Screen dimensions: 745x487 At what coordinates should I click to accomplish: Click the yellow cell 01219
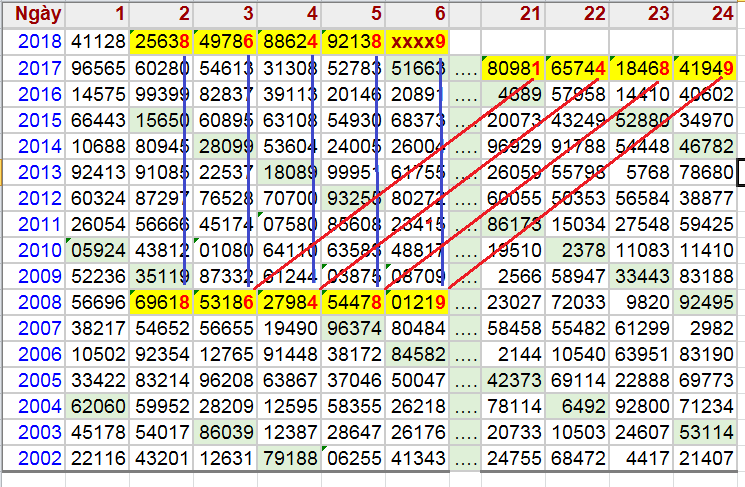(417, 302)
